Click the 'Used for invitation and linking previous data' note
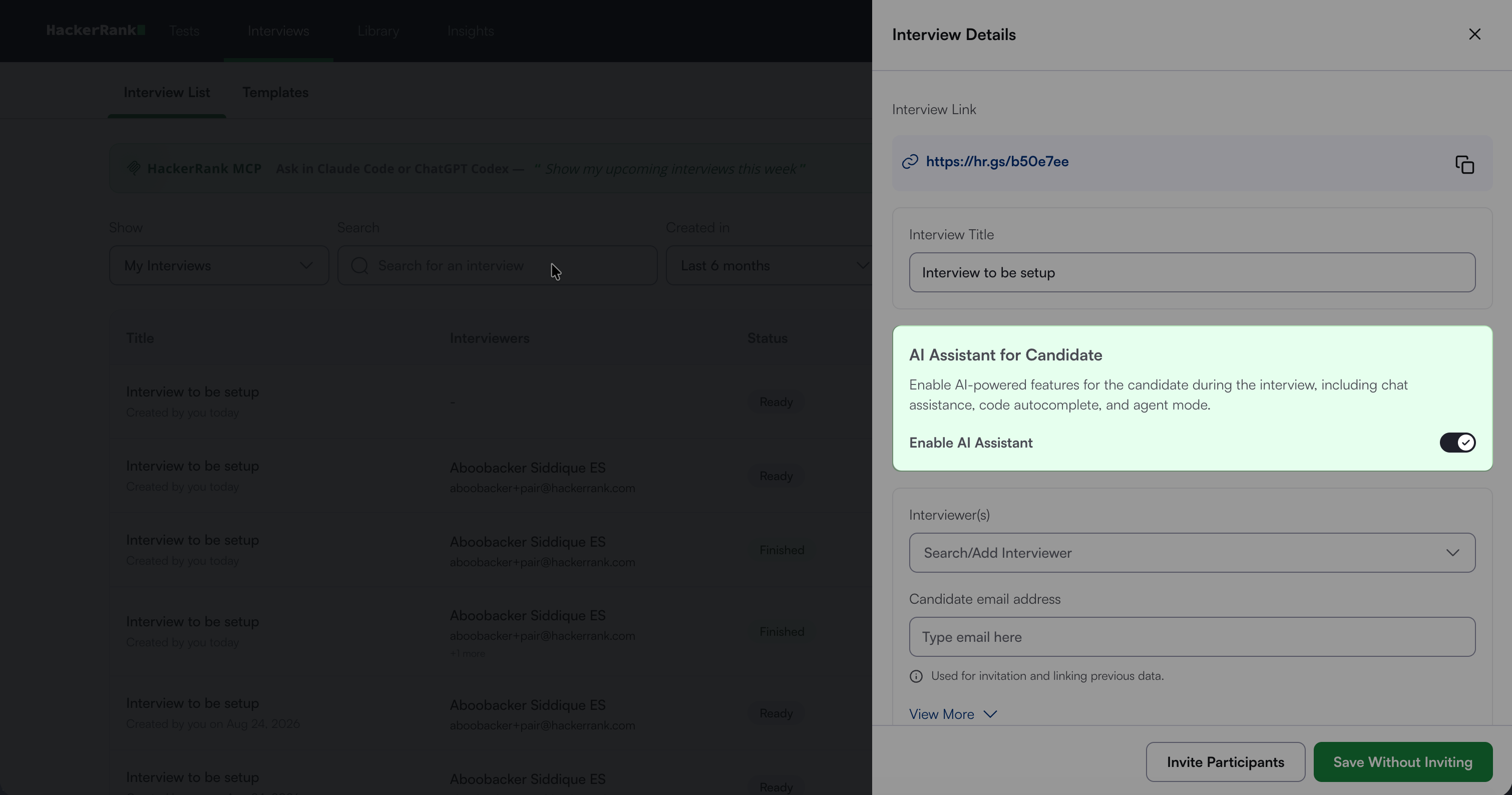1512x795 pixels. [x=1047, y=676]
